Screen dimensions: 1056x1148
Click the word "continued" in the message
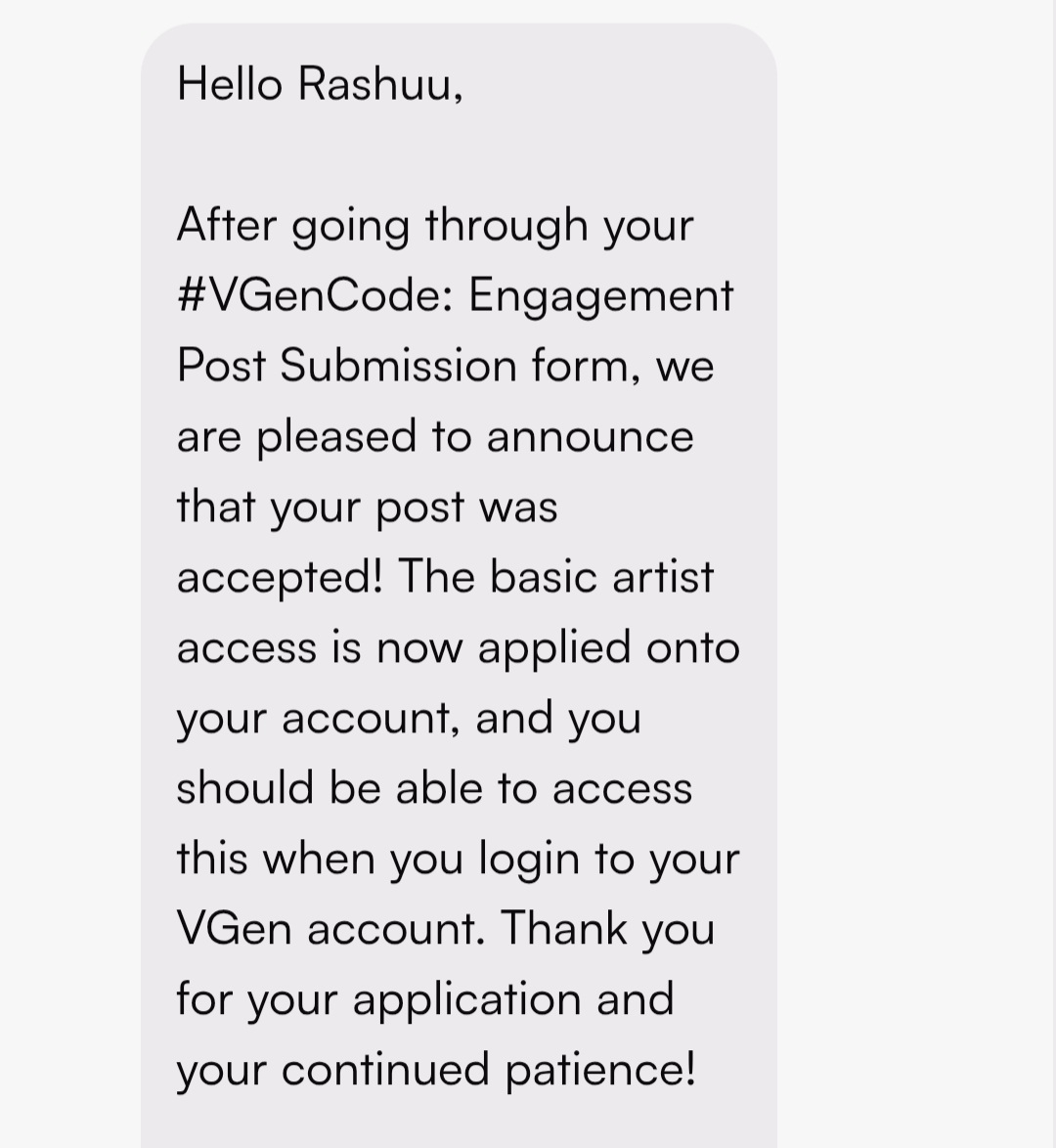click(387, 1070)
